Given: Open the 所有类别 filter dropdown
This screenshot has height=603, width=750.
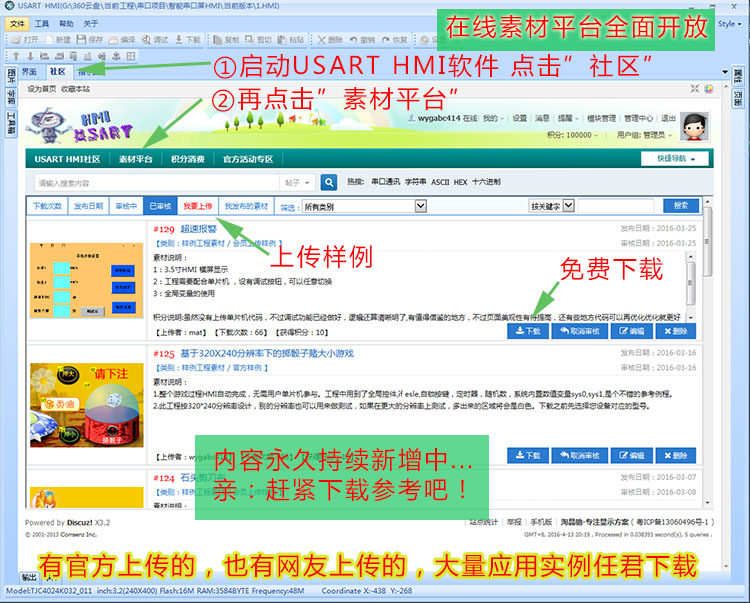Looking at the screenshot, I should pyautogui.click(x=364, y=207).
